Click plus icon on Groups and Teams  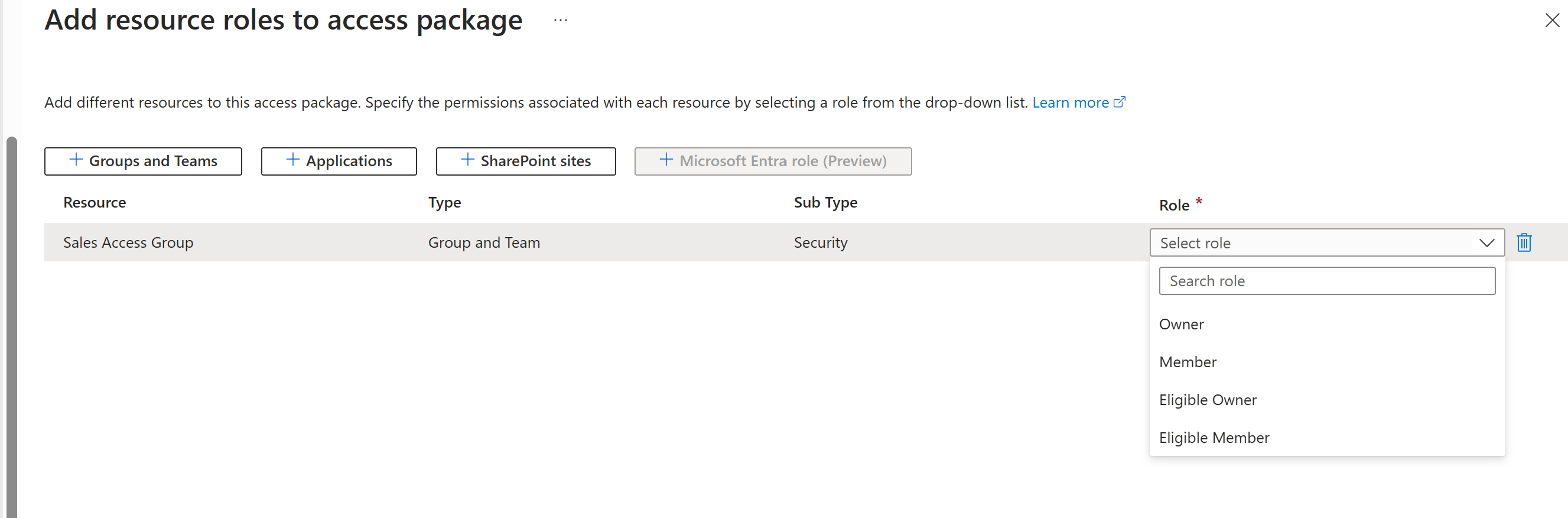76,160
